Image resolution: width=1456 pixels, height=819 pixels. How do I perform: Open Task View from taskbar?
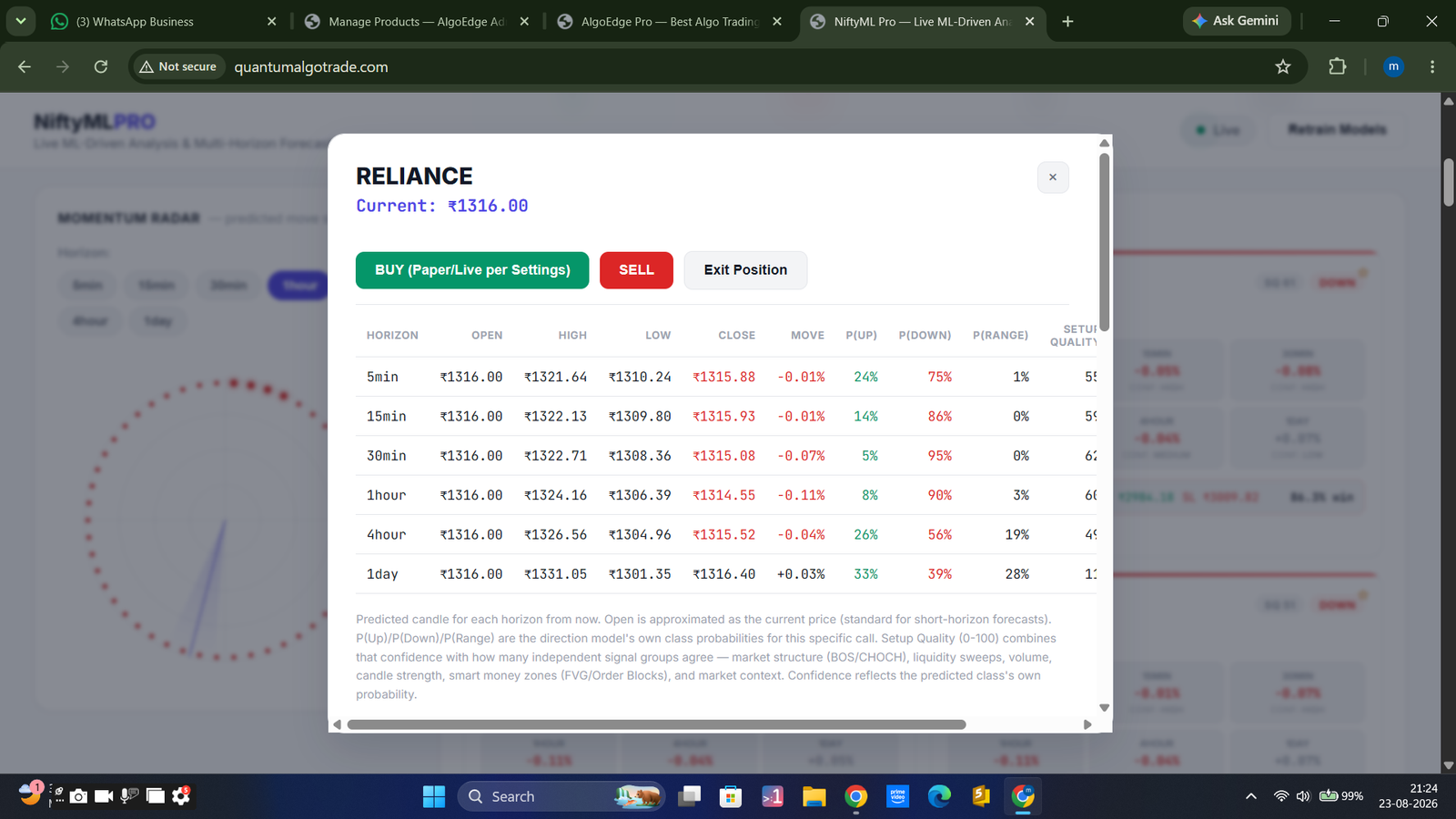[x=690, y=796]
